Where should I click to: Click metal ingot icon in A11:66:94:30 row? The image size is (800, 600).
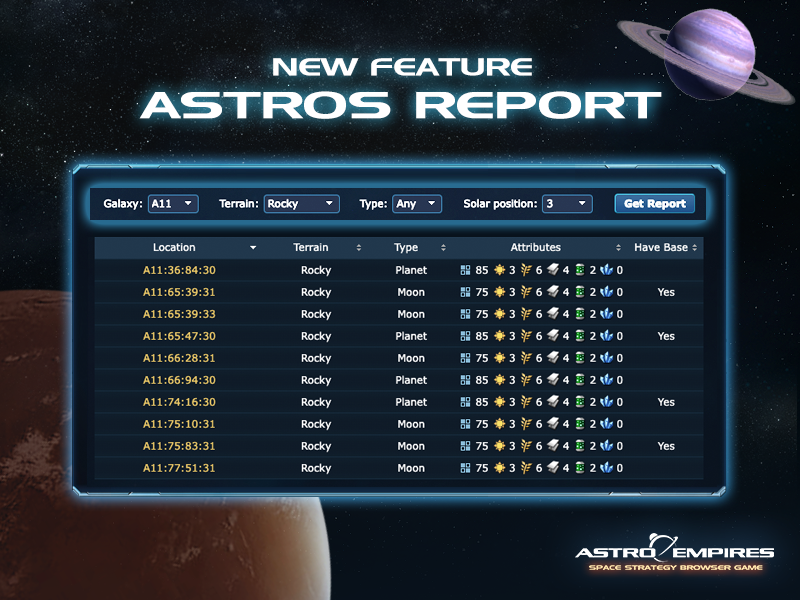click(553, 380)
